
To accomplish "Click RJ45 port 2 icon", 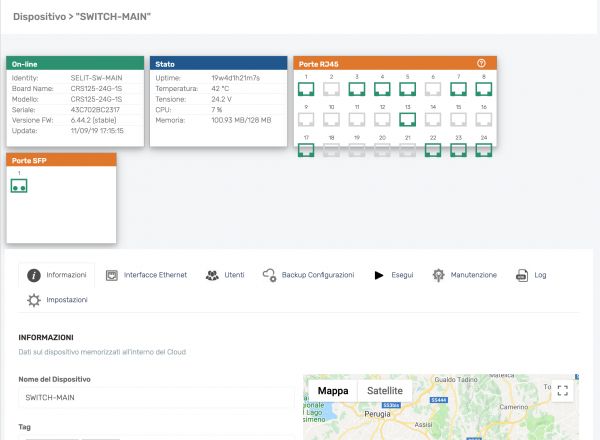I will 331,89.
